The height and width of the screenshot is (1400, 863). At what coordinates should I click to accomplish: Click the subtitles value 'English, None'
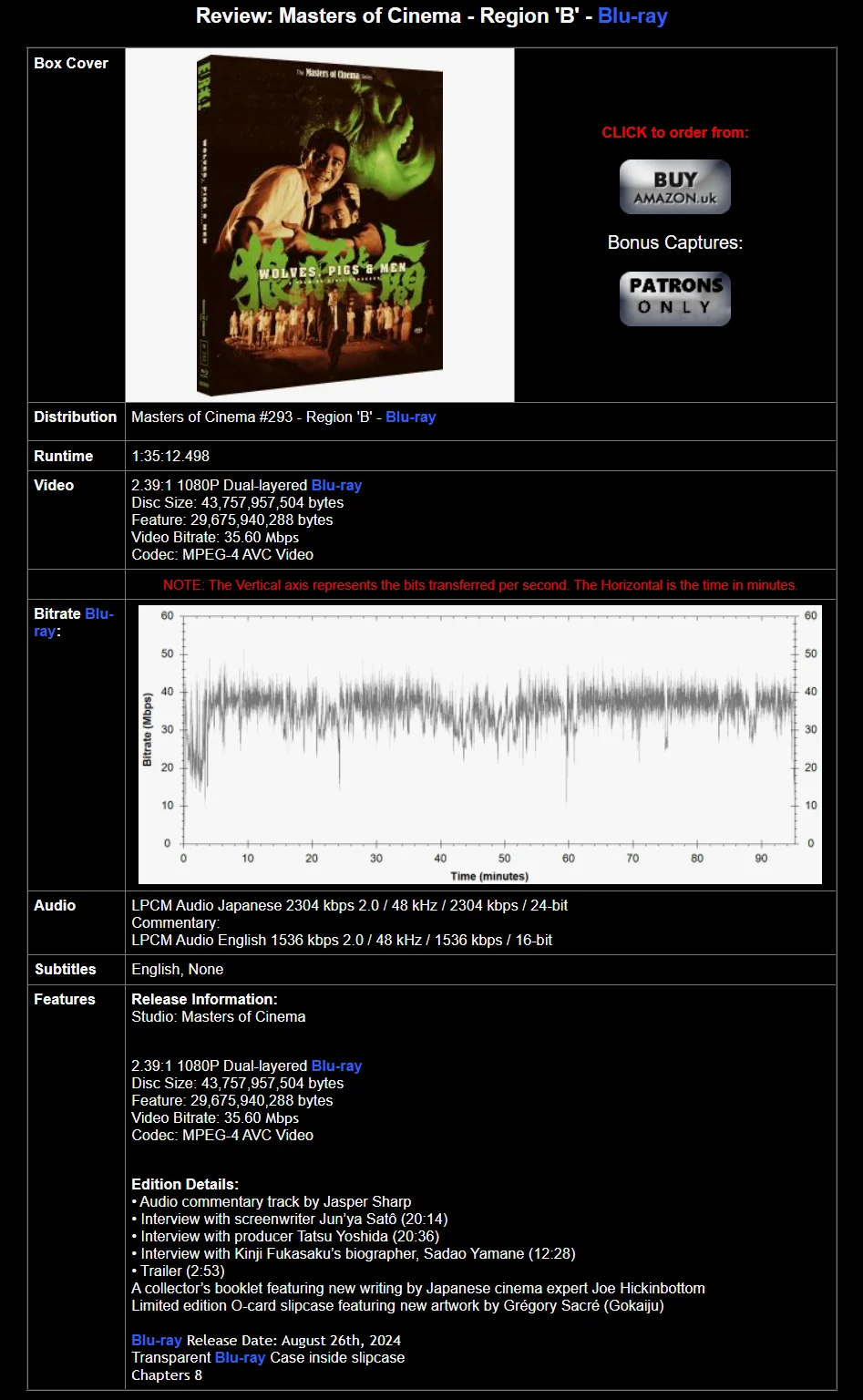178,969
